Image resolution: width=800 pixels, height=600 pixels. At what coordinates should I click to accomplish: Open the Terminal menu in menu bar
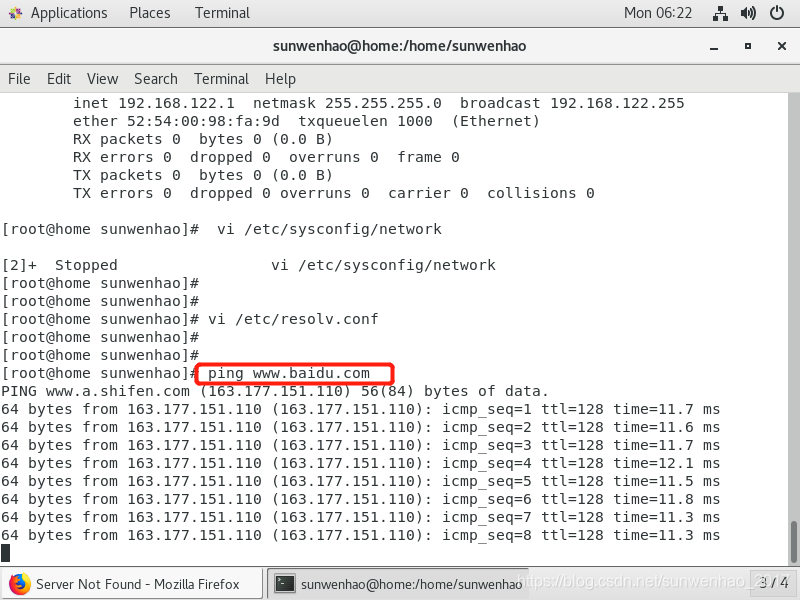(221, 79)
